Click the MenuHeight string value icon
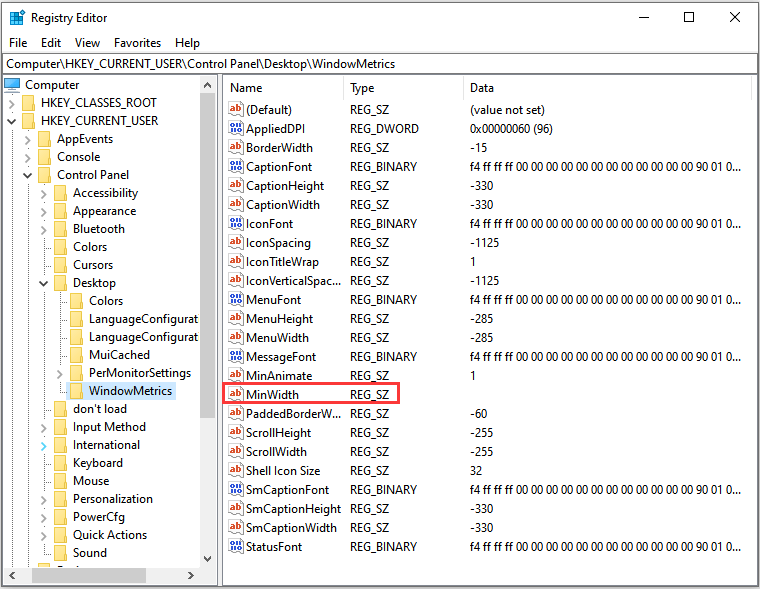This screenshot has width=760, height=589. [236, 318]
